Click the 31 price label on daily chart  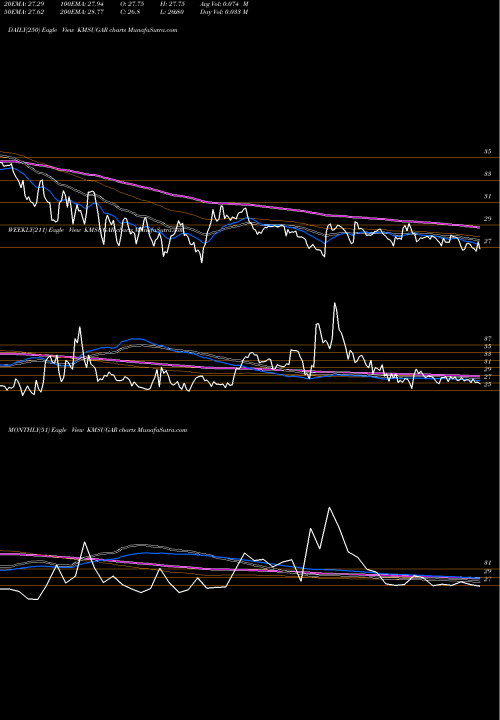tap(487, 197)
